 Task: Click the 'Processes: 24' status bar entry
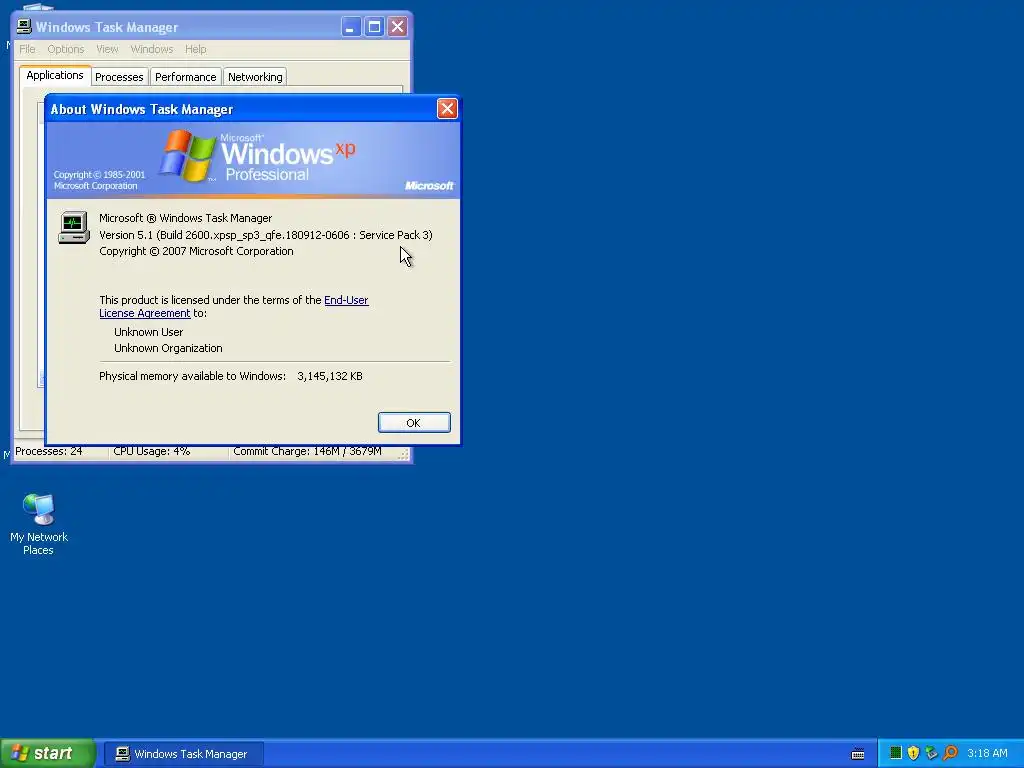tap(49, 451)
